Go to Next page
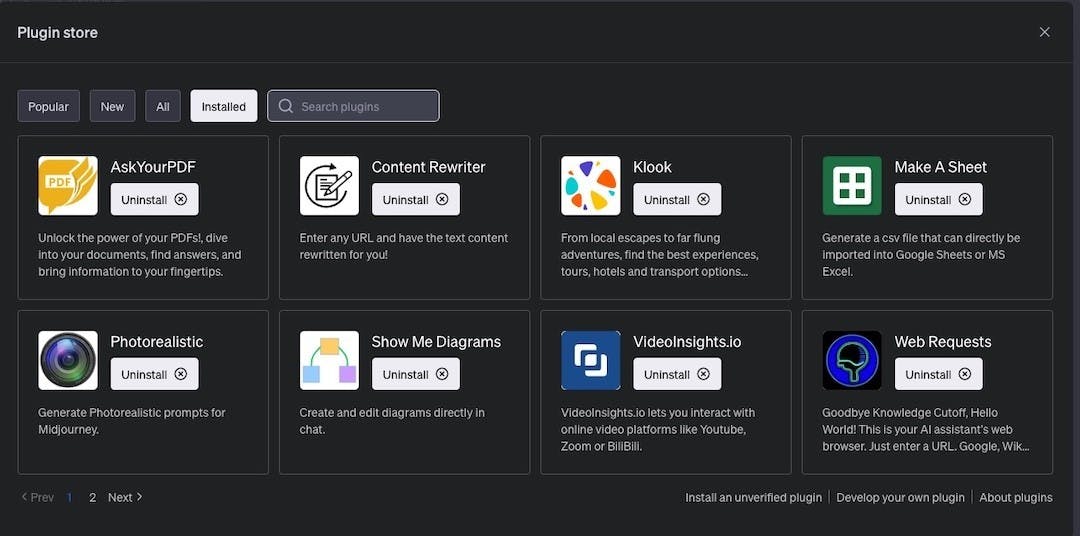 click(125, 497)
